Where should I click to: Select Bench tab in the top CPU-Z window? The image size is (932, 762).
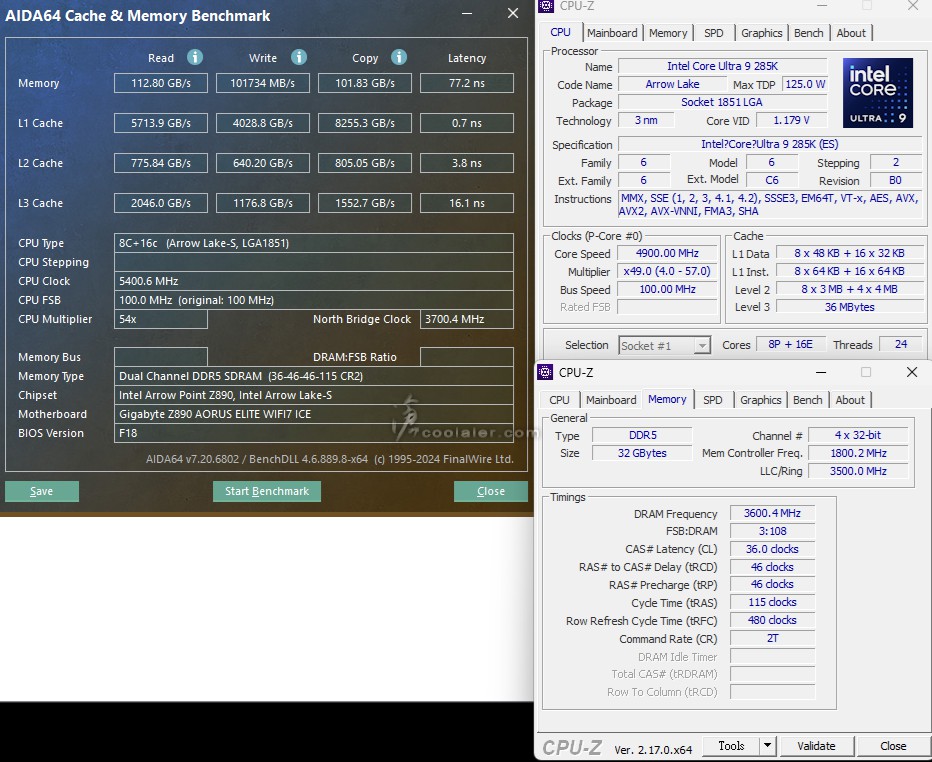tap(808, 33)
